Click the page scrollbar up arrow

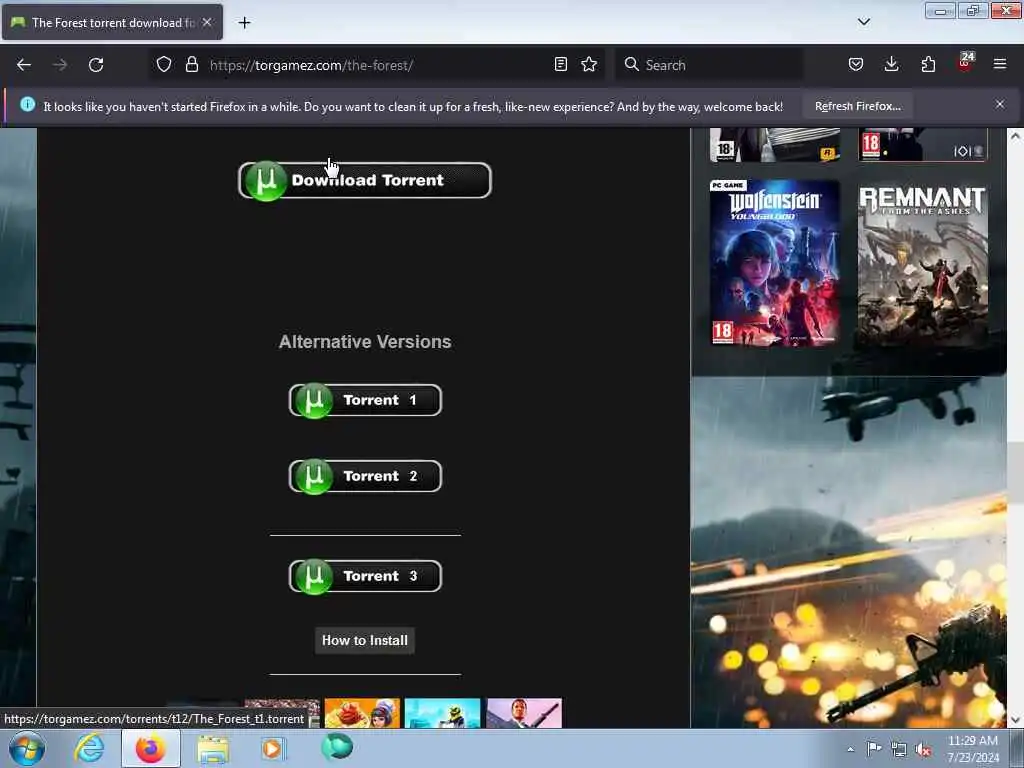click(1015, 136)
